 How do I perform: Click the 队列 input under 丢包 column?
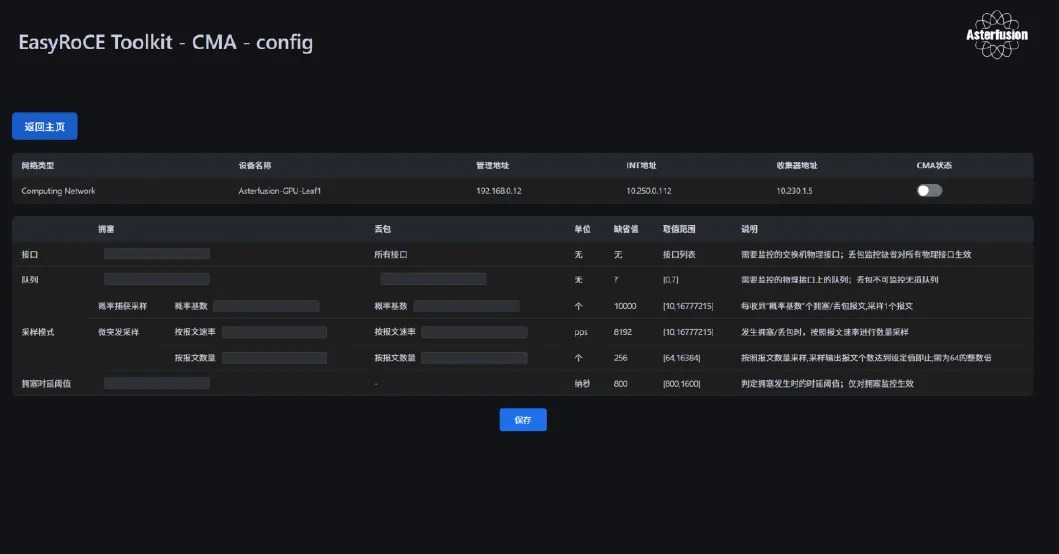click(x=434, y=279)
